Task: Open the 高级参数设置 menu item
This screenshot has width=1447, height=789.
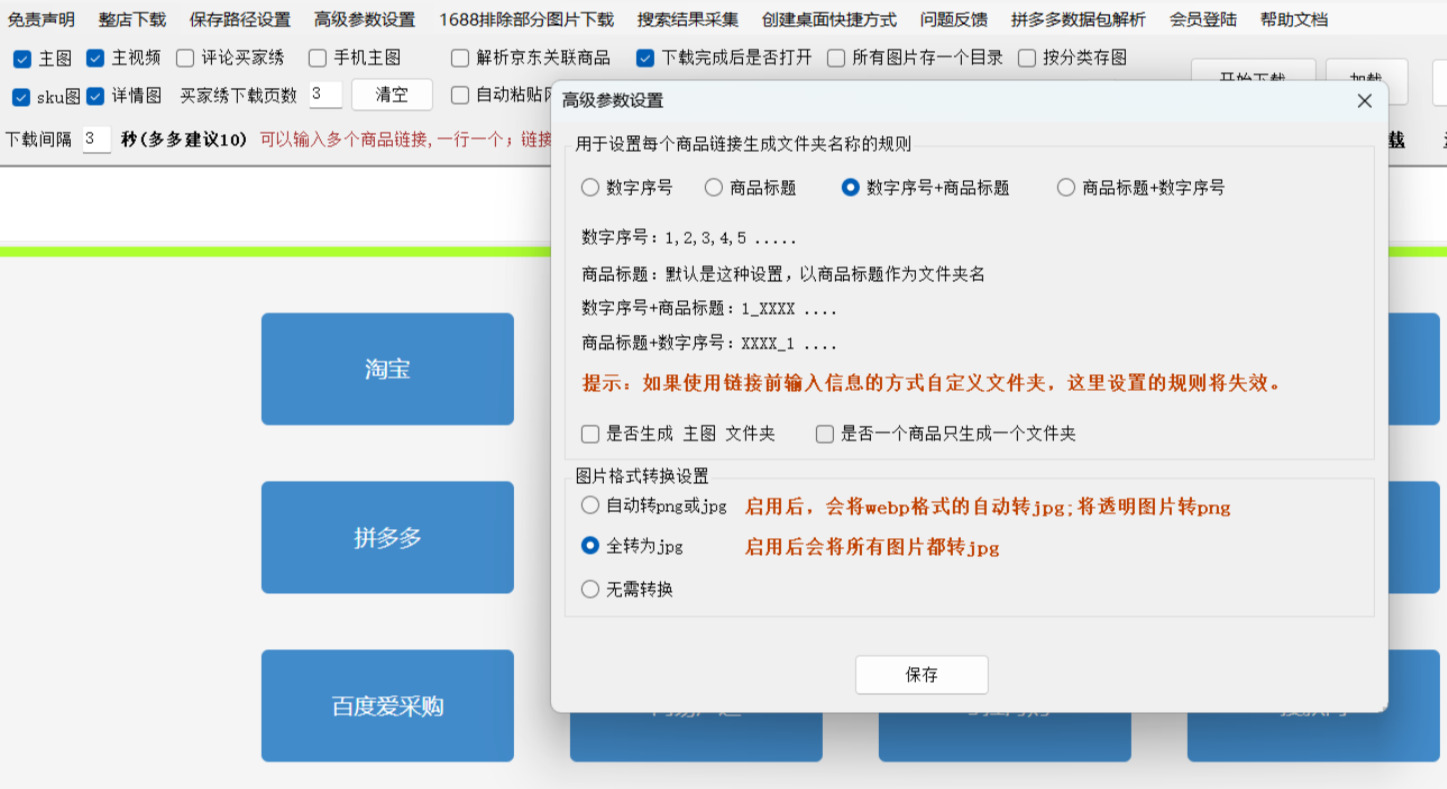Action: pyautogui.click(x=364, y=19)
